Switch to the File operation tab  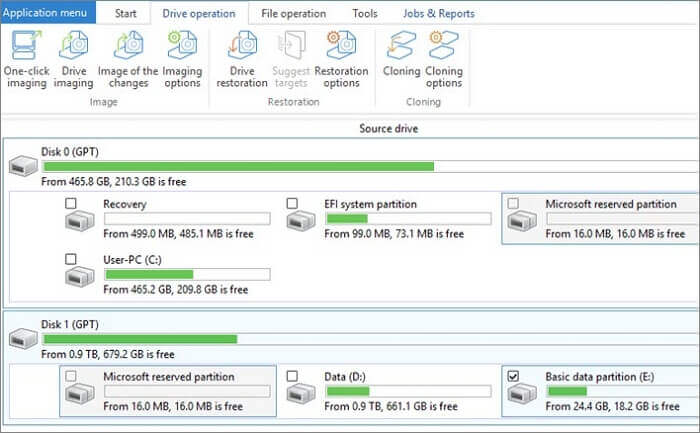click(x=293, y=14)
